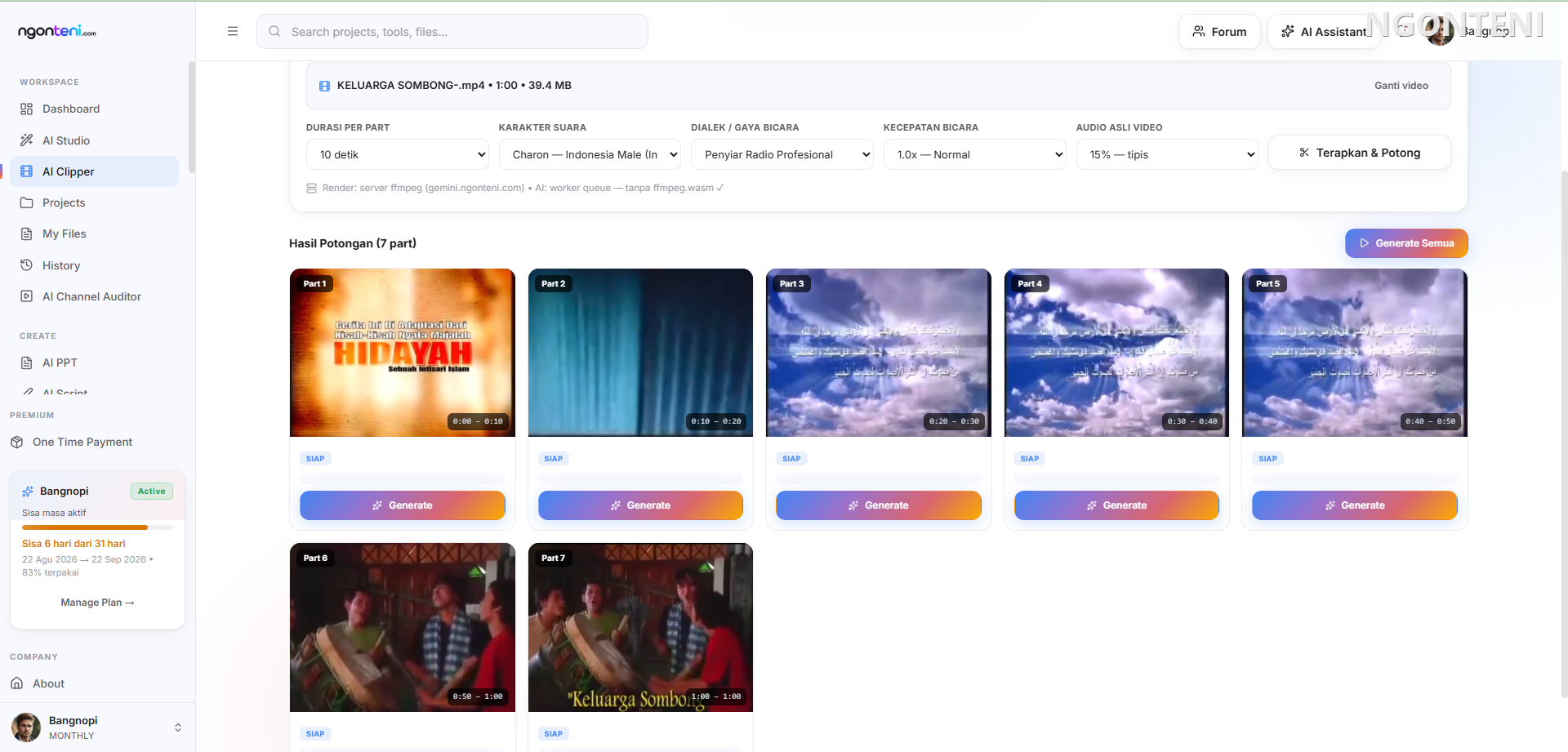
Task: Generate voiceover for Part 3
Action: point(879,505)
